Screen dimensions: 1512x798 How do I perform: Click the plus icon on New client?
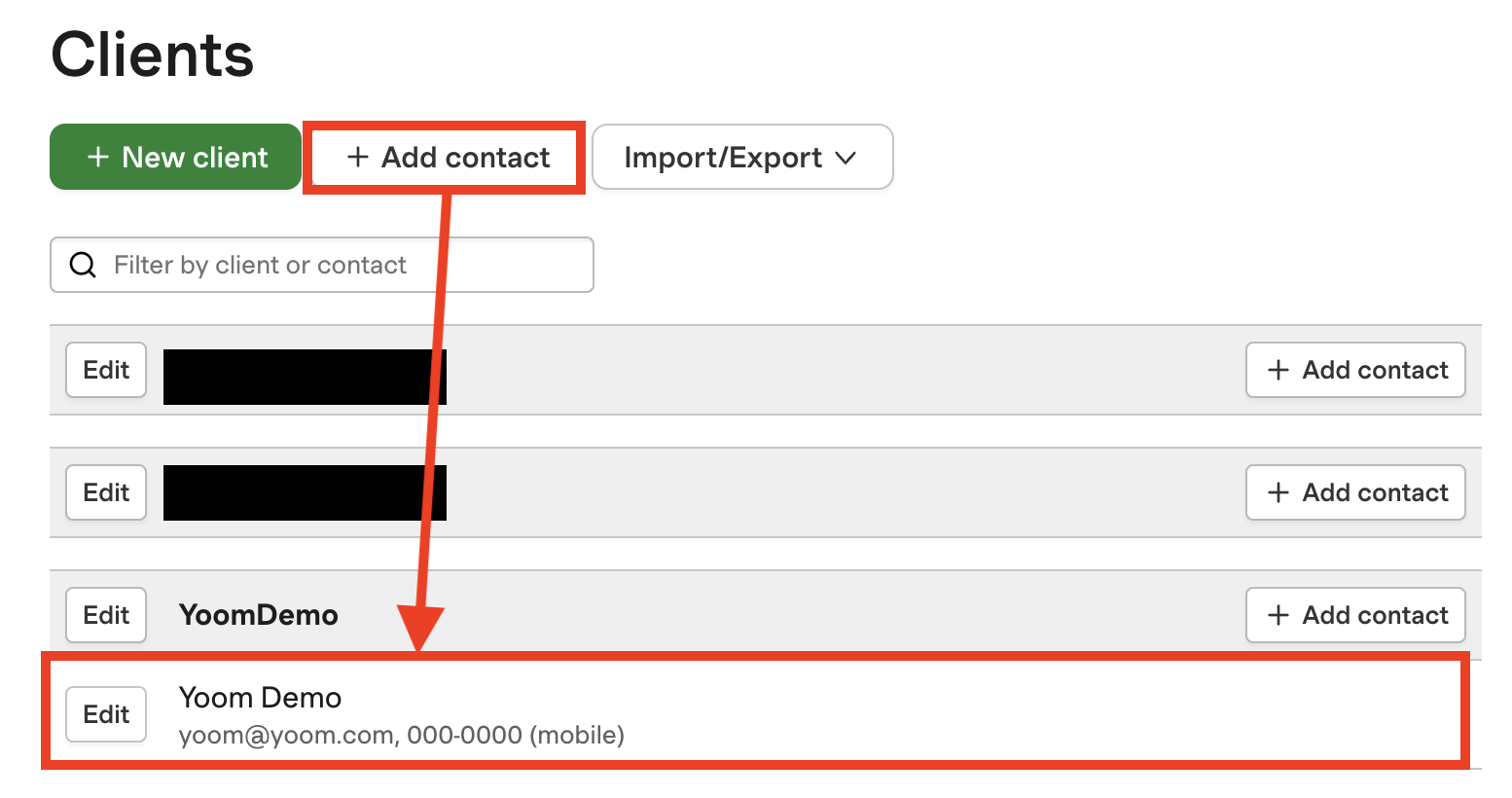97,157
